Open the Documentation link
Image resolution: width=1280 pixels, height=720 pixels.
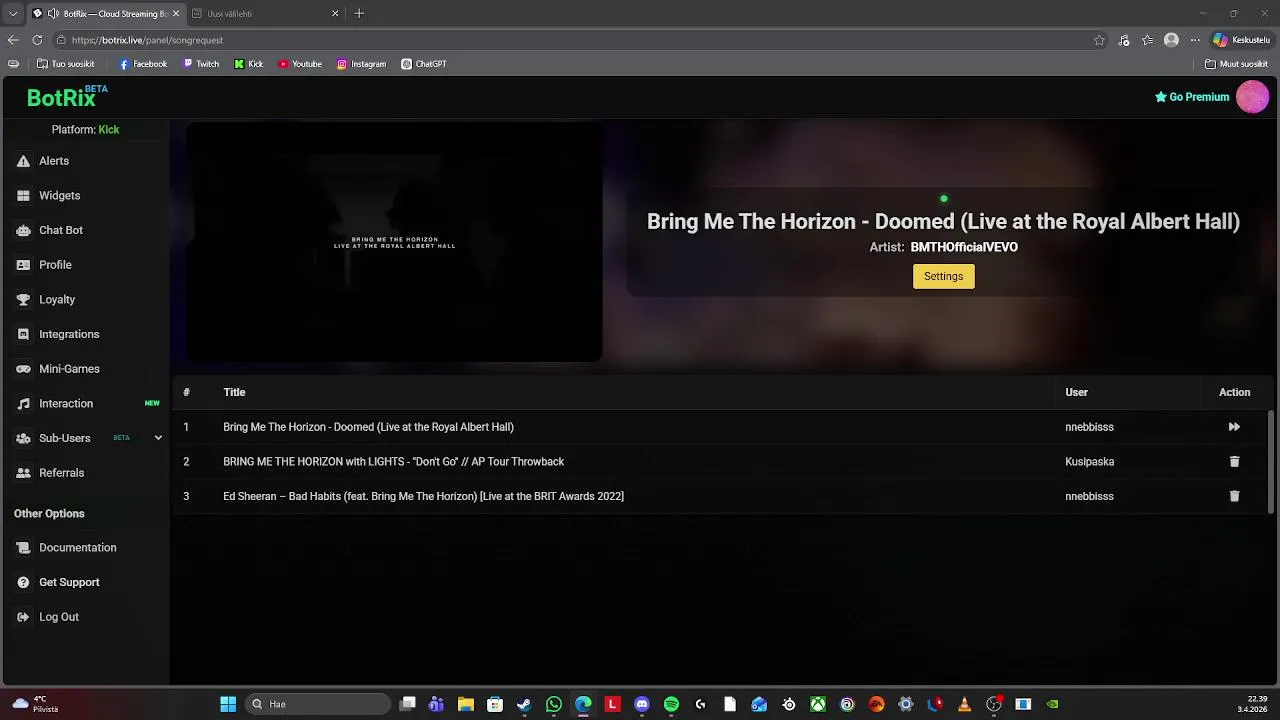coord(77,548)
